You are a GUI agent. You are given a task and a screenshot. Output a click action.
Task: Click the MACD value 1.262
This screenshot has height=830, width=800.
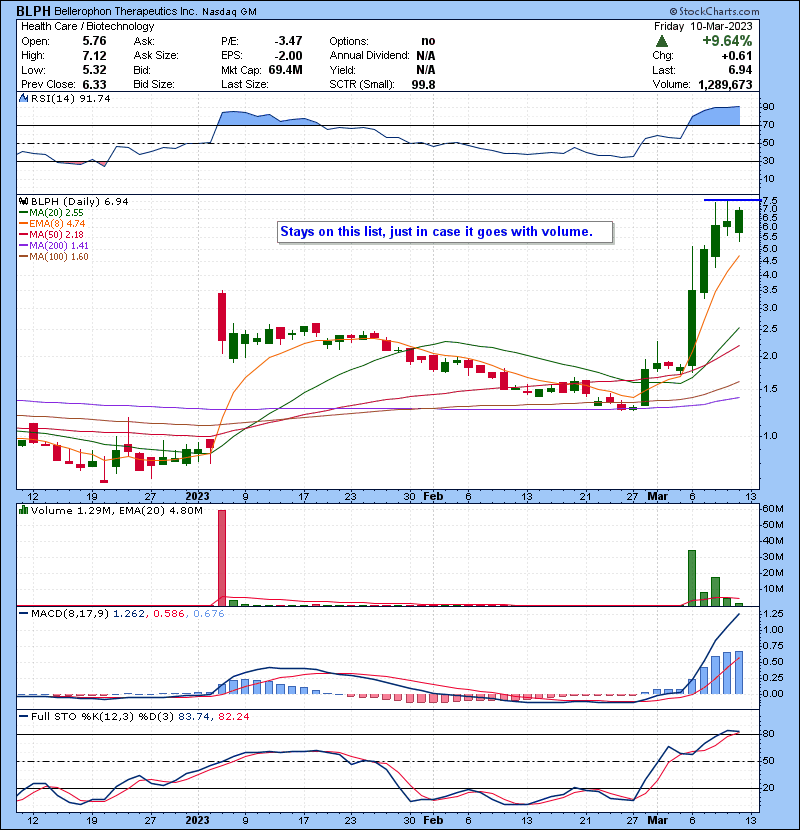tap(129, 614)
